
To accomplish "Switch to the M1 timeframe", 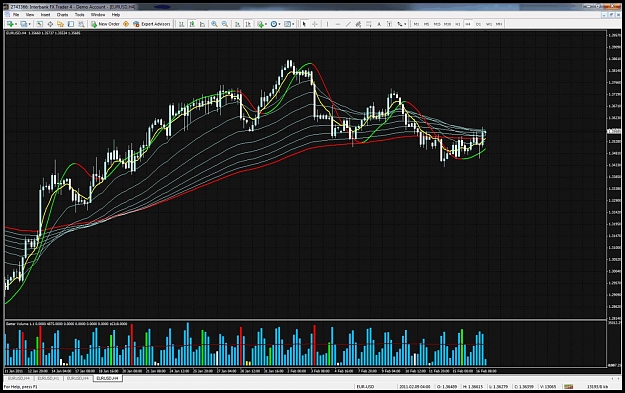I will (x=416, y=24).
